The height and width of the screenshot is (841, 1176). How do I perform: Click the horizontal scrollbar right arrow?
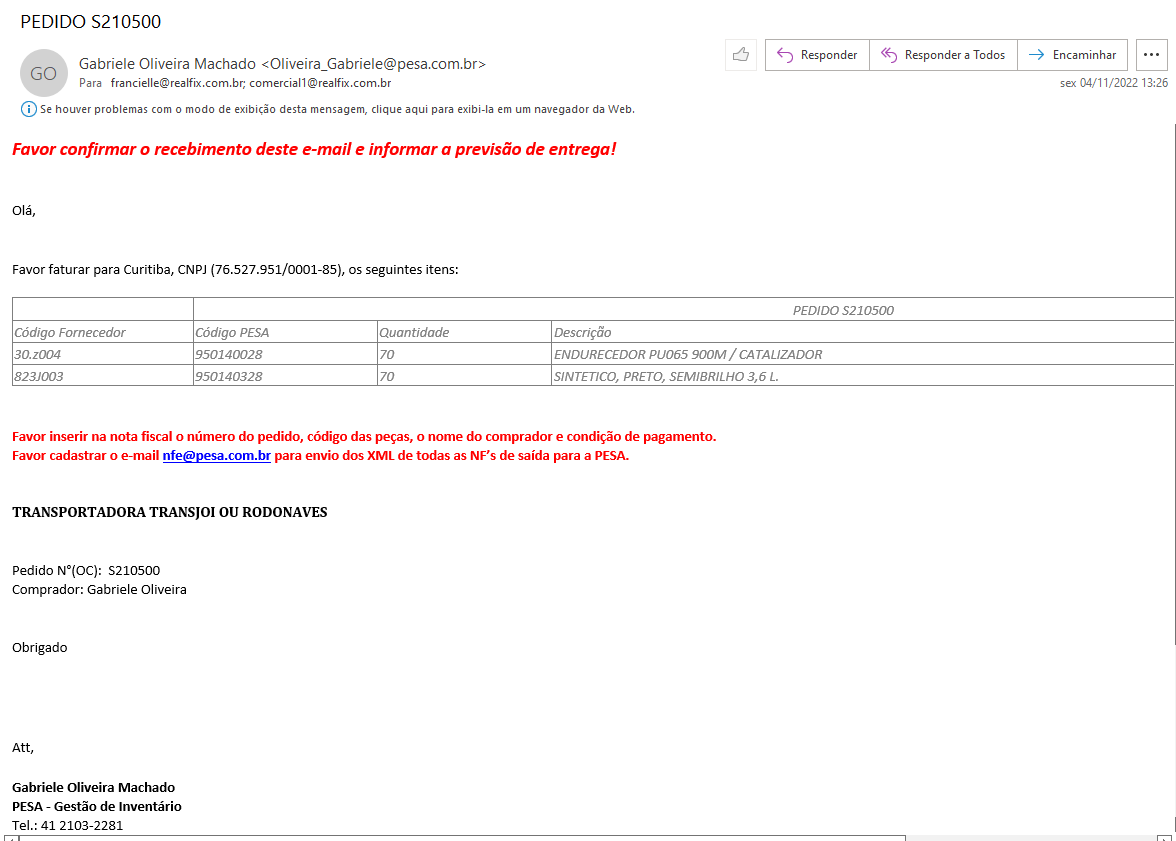(1166, 837)
